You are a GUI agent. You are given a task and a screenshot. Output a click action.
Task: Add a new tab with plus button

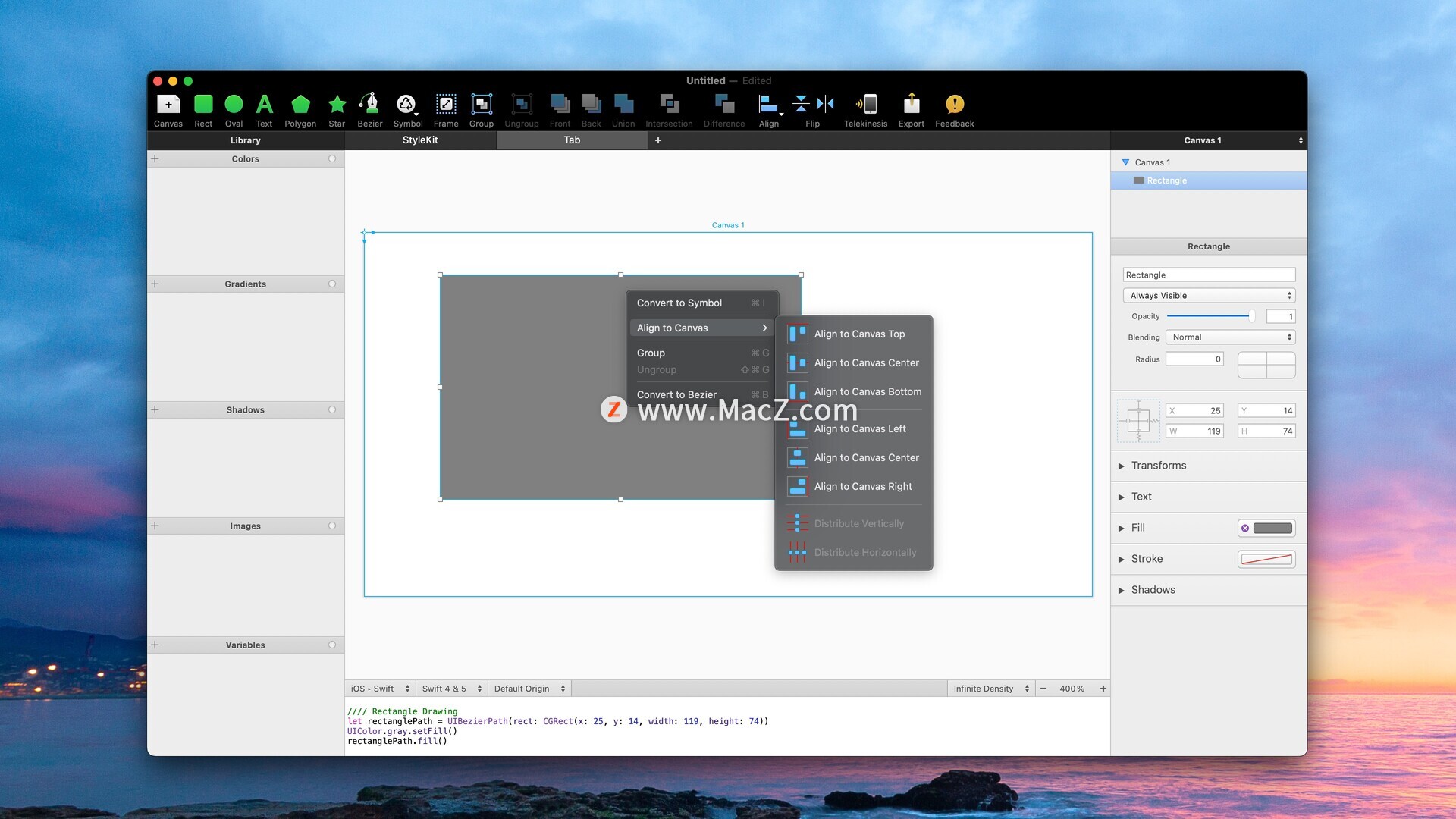[x=658, y=140]
